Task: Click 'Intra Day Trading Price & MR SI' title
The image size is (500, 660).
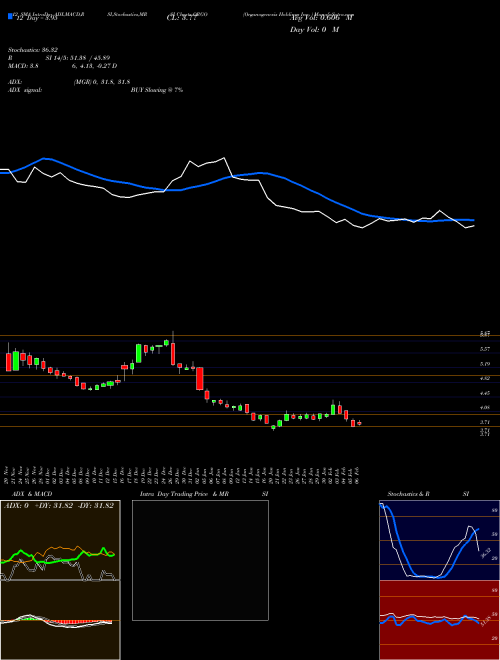Action: pyautogui.click(x=204, y=494)
